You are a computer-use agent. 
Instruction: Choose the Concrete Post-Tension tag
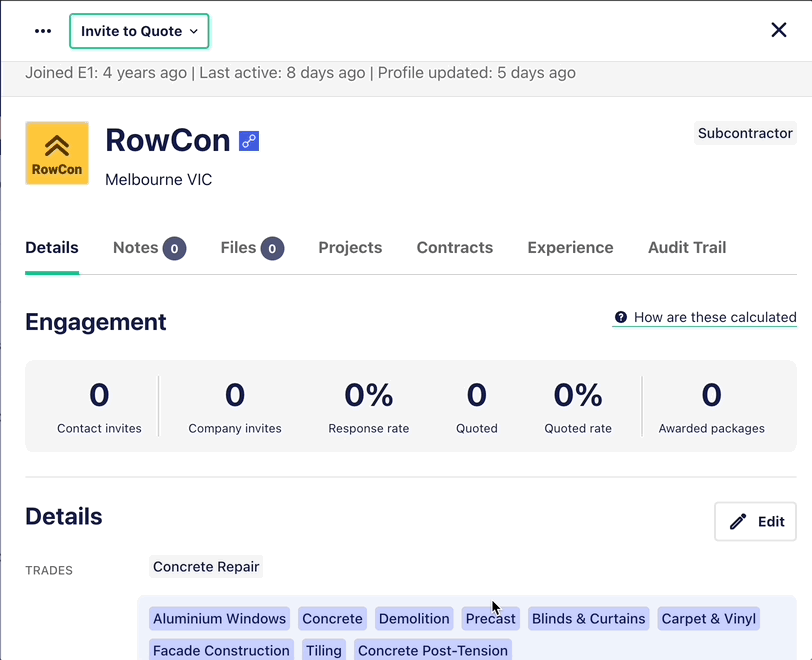coord(432,651)
